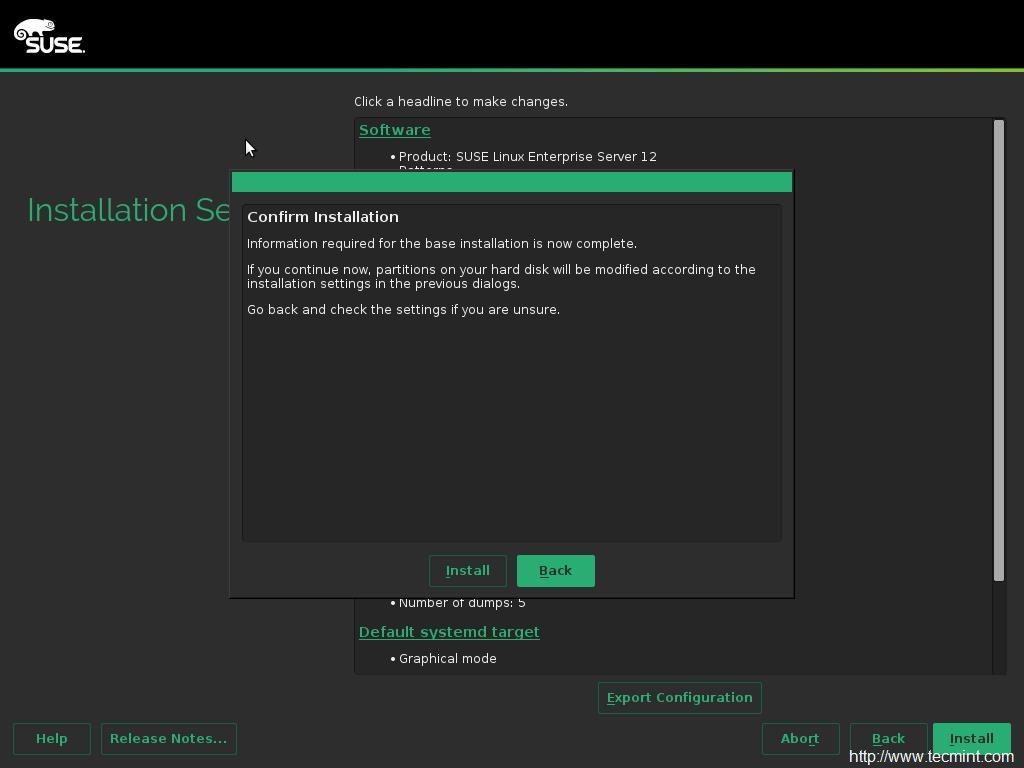The width and height of the screenshot is (1024, 768).
Task: Click the tecmint.com watermark URL
Action: (x=933, y=757)
